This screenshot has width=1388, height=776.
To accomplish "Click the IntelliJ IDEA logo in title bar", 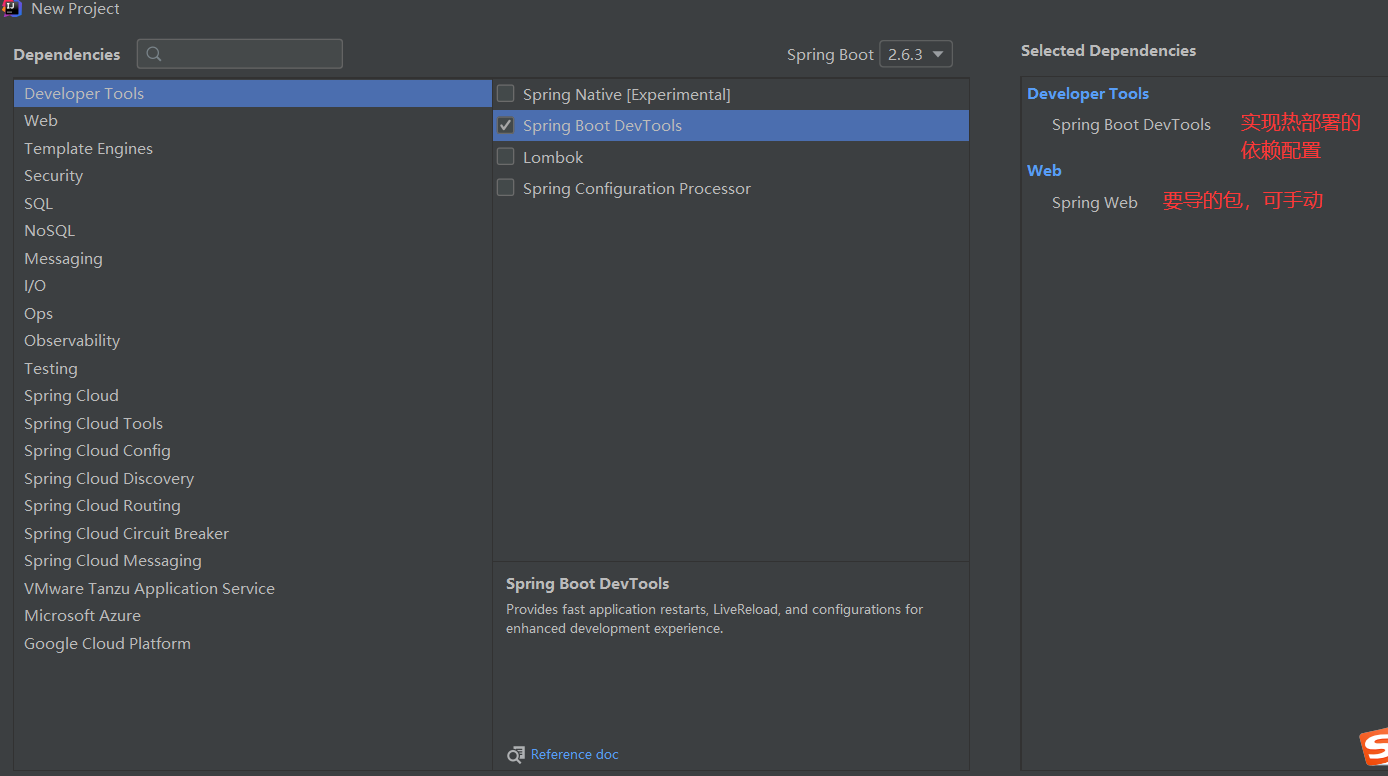I will coord(11,9).
